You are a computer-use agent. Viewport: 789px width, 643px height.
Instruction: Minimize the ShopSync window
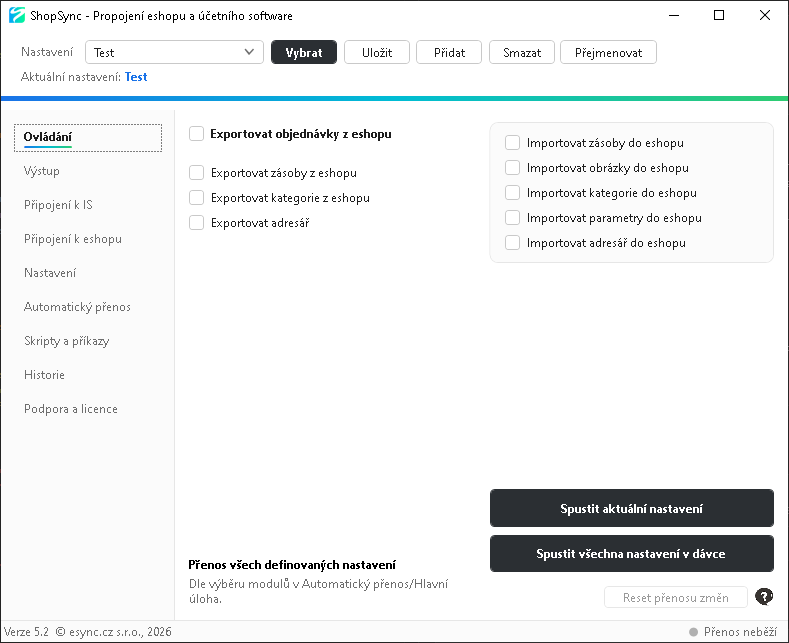coord(674,15)
